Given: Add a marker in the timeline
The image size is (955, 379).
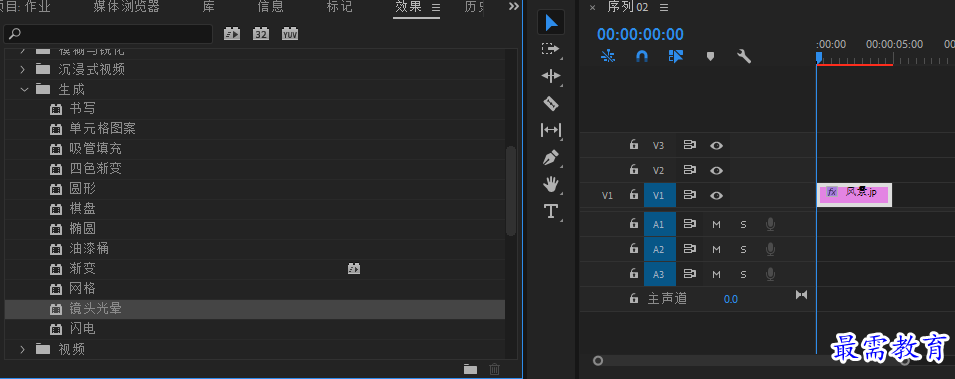Looking at the screenshot, I should [710, 56].
